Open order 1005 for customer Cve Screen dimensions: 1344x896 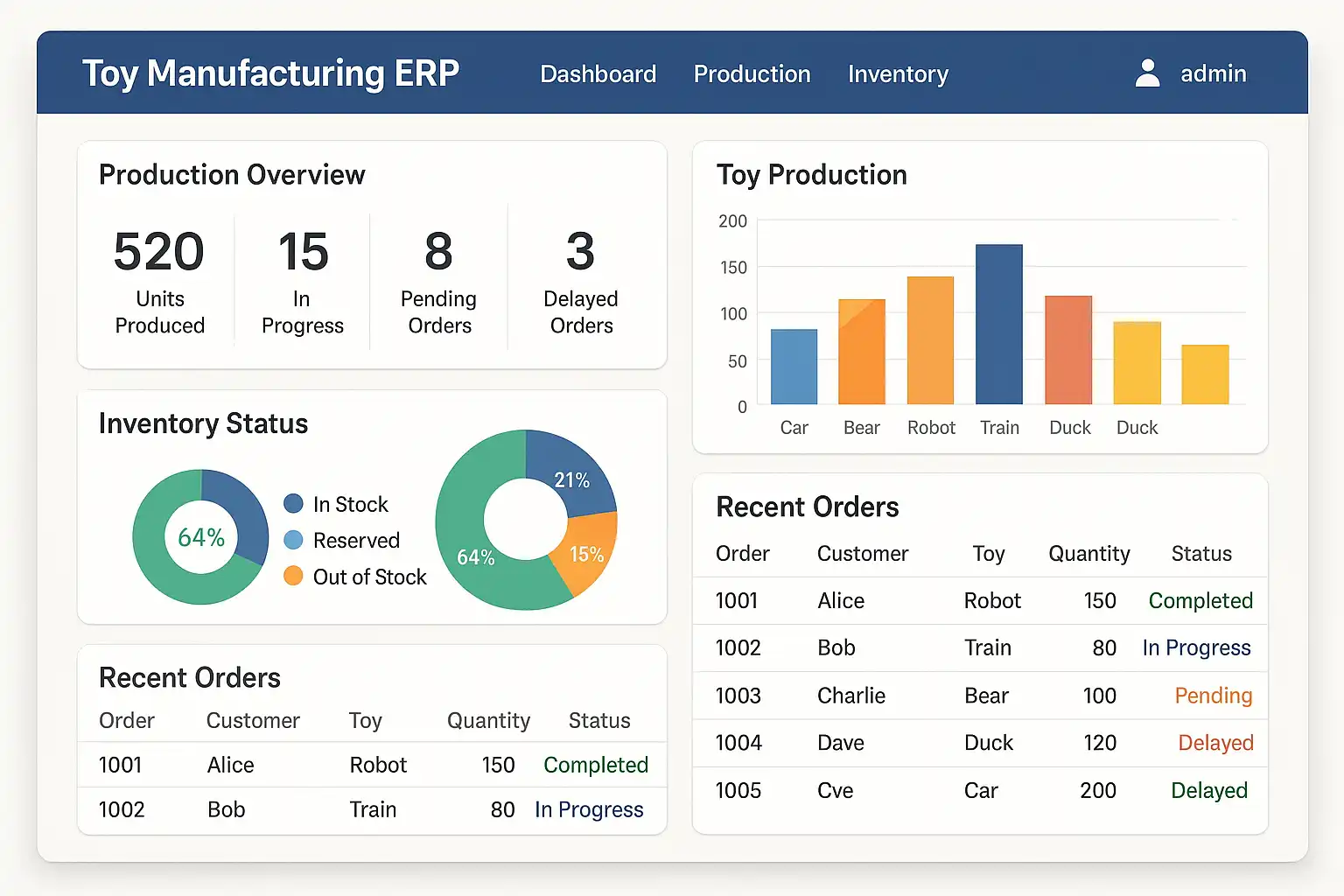tap(738, 790)
